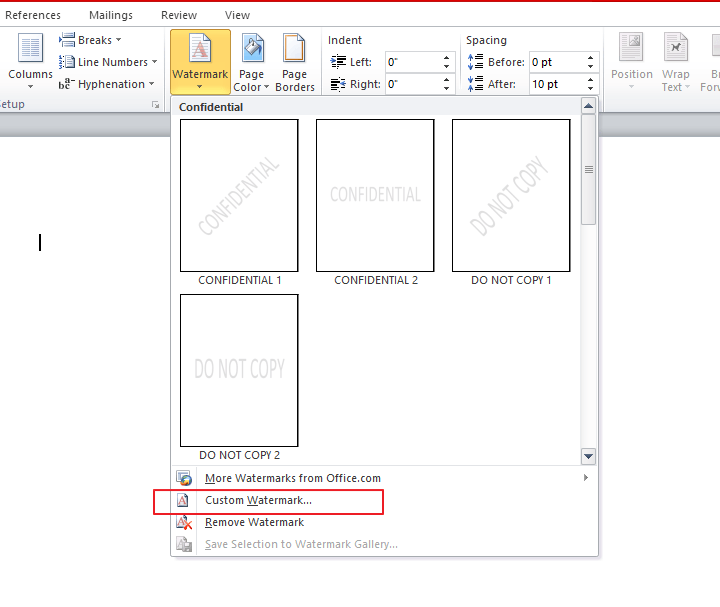This screenshot has width=720, height=607.
Task: Open the Watermark dropdown arrow
Action: point(200,86)
